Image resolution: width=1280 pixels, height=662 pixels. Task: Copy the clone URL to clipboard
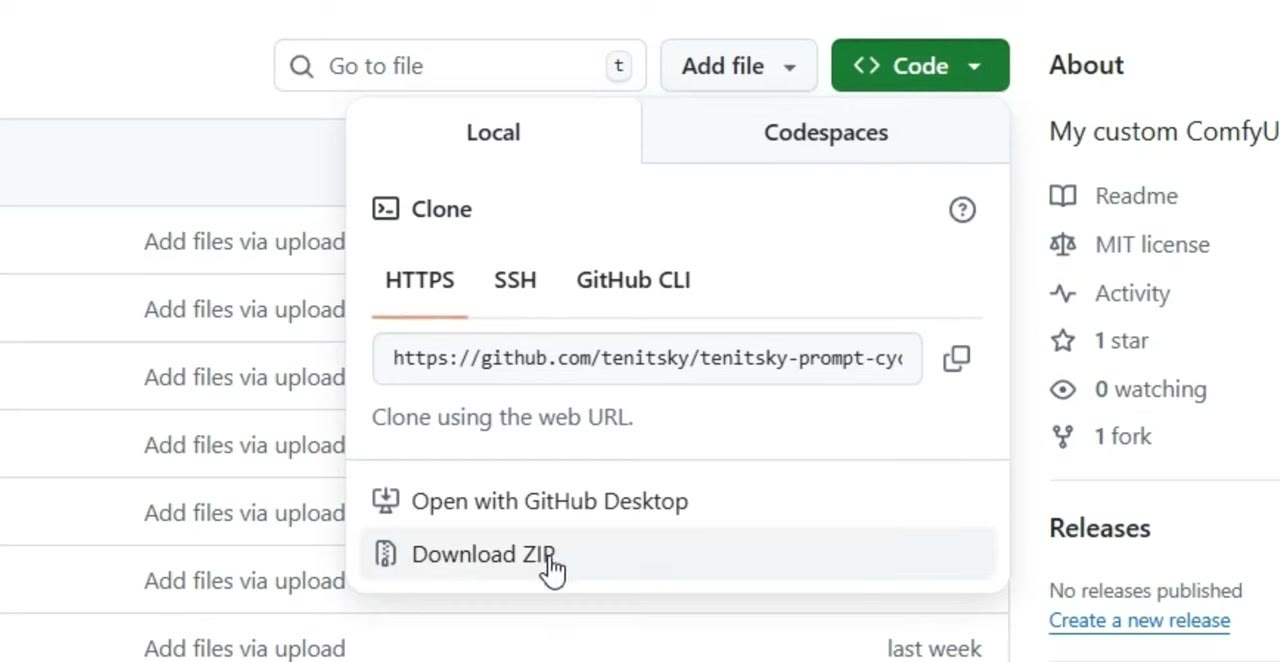click(956, 358)
